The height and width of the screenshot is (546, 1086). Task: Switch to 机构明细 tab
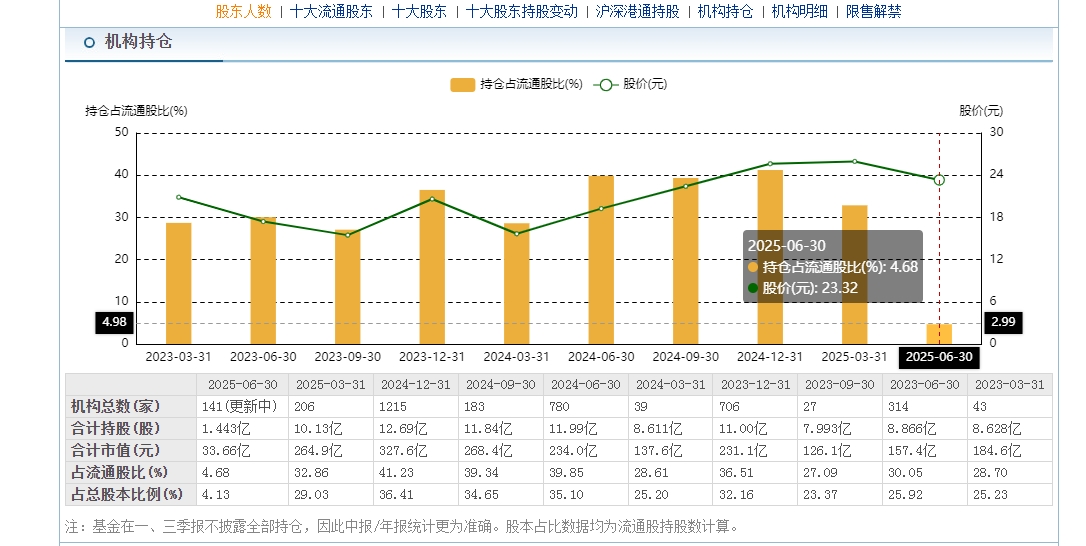tap(799, 11)
